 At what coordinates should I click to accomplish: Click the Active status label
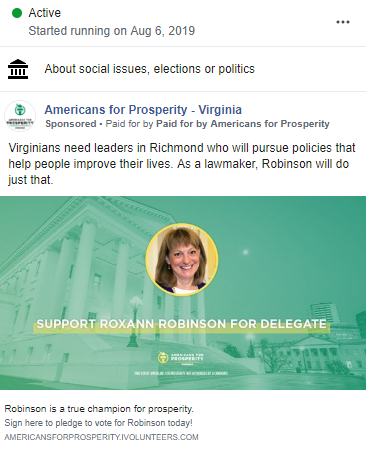[45, 13]
